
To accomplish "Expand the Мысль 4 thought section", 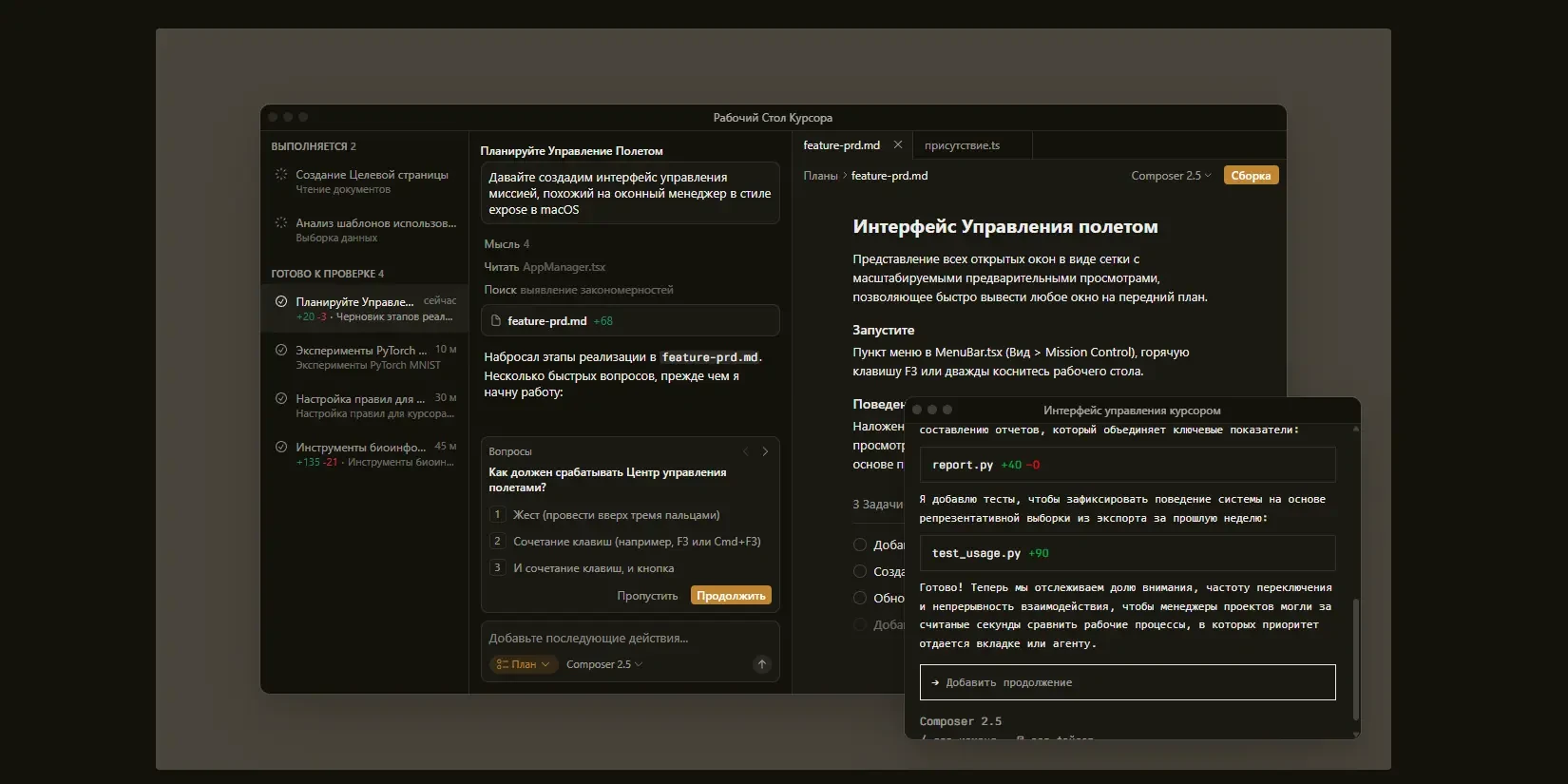I will pyautogui.click(x=507, y=244).
